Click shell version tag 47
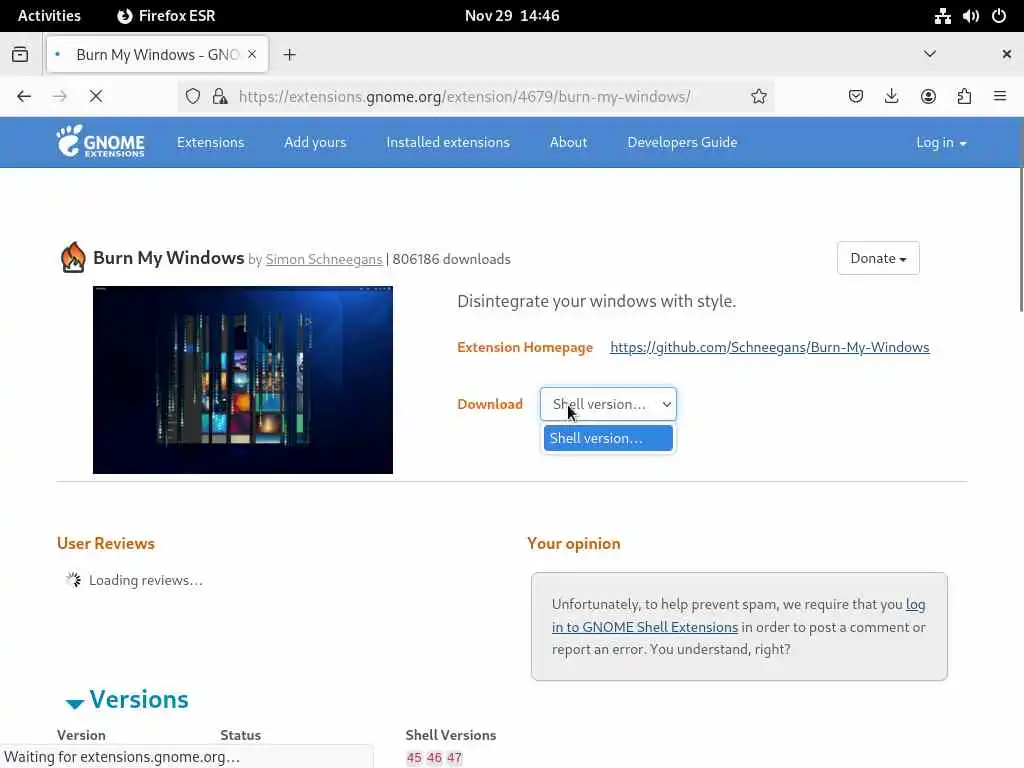 point(455,758)
